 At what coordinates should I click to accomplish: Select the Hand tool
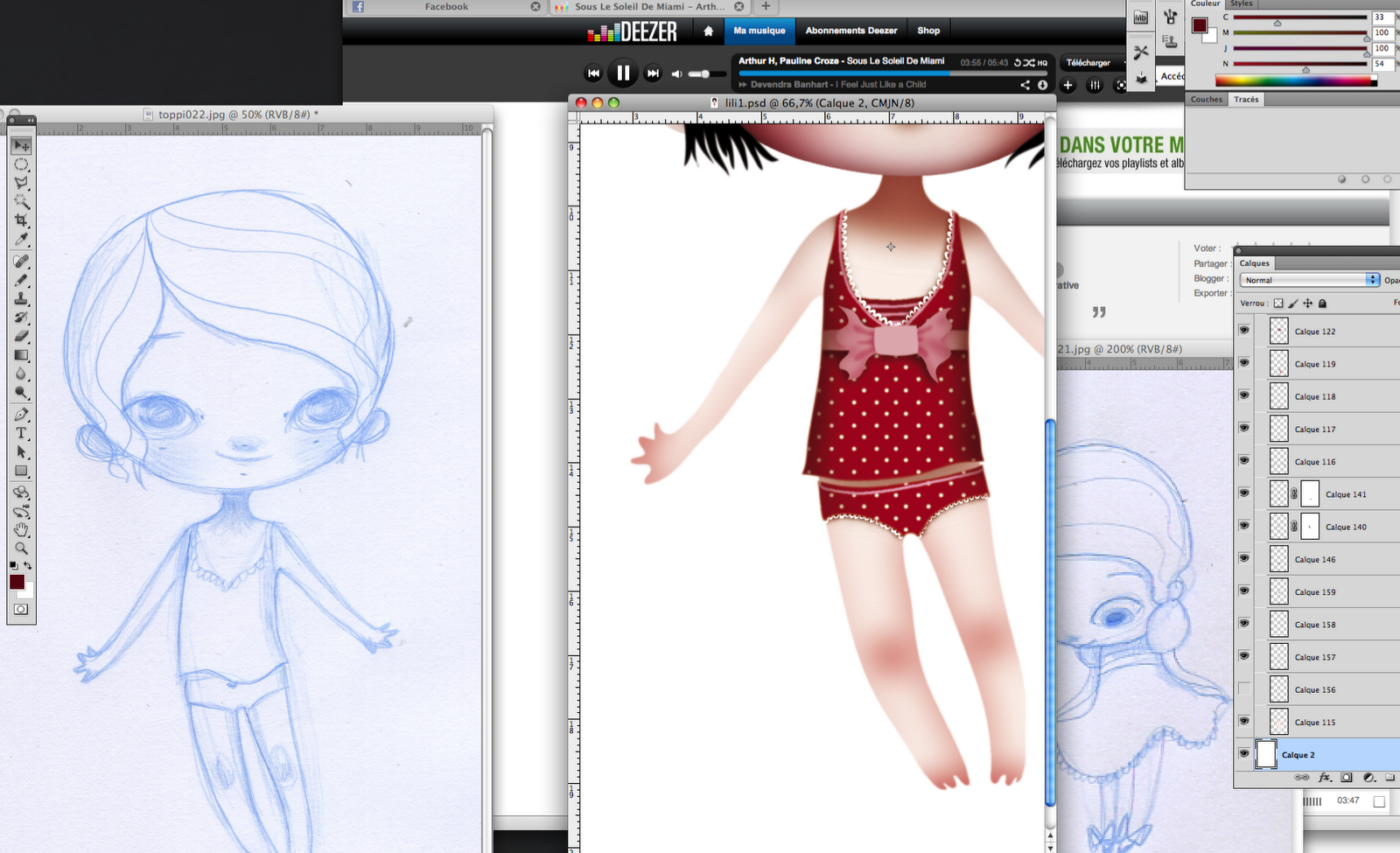[22, 529]
